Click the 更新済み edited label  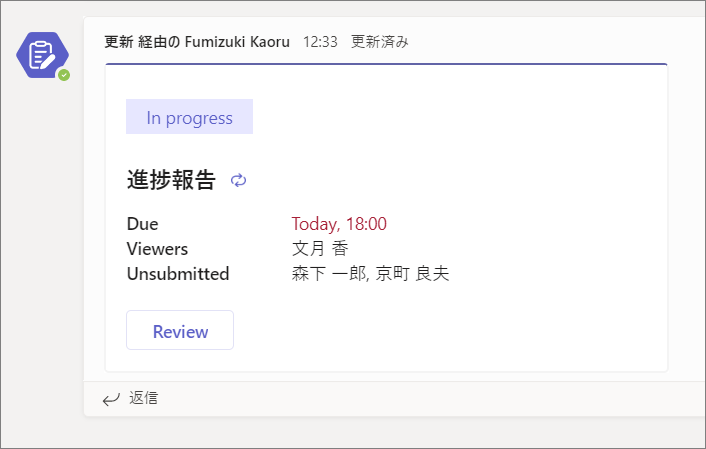pyautogui.click(x=380, y=42)
